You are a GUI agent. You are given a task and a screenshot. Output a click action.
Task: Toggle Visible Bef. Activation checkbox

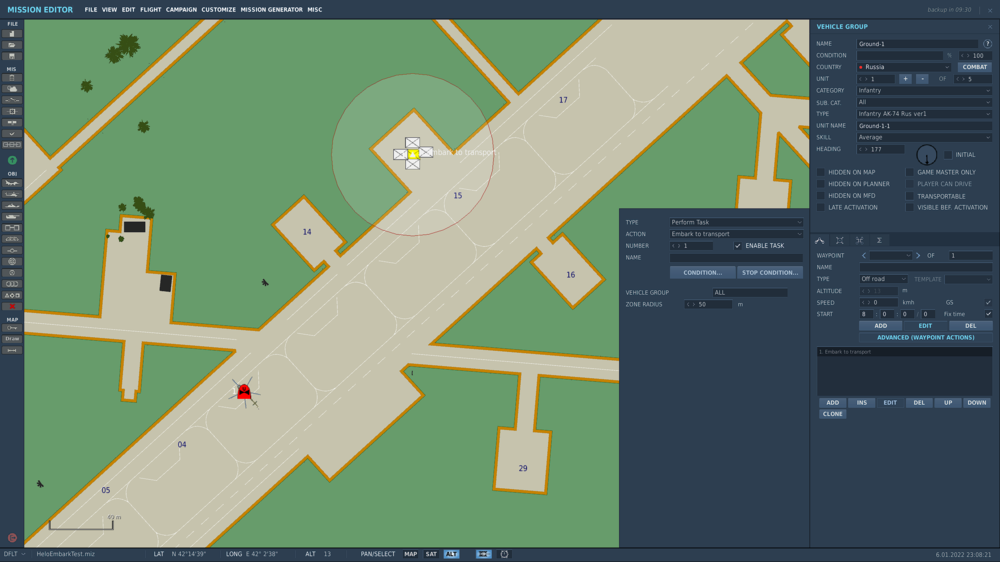coord(910,207)
